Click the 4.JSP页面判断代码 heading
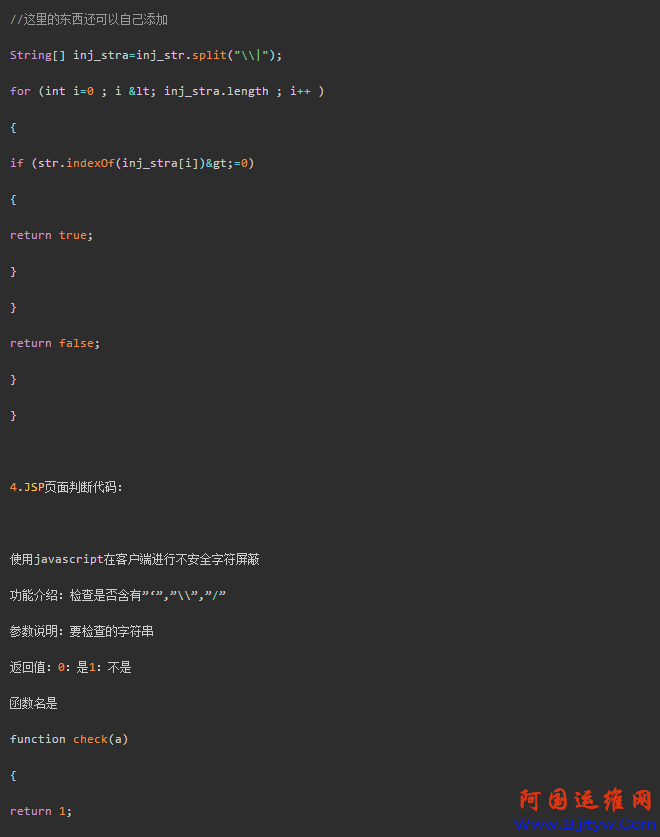The height and width of the screenshot is (837, 660). pos(66,487)
